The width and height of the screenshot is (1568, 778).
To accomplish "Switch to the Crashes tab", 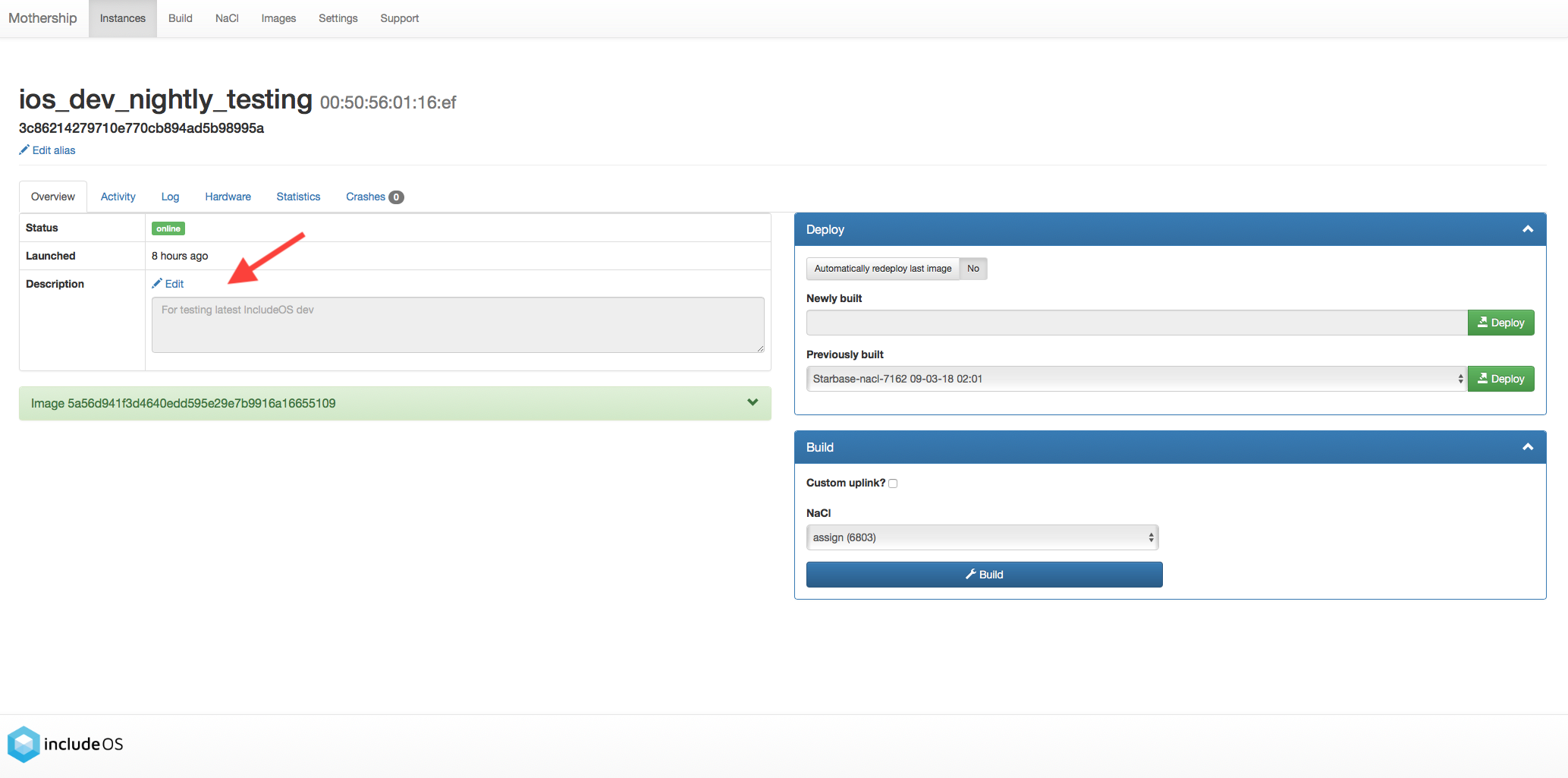I will [x=375, y=197].
